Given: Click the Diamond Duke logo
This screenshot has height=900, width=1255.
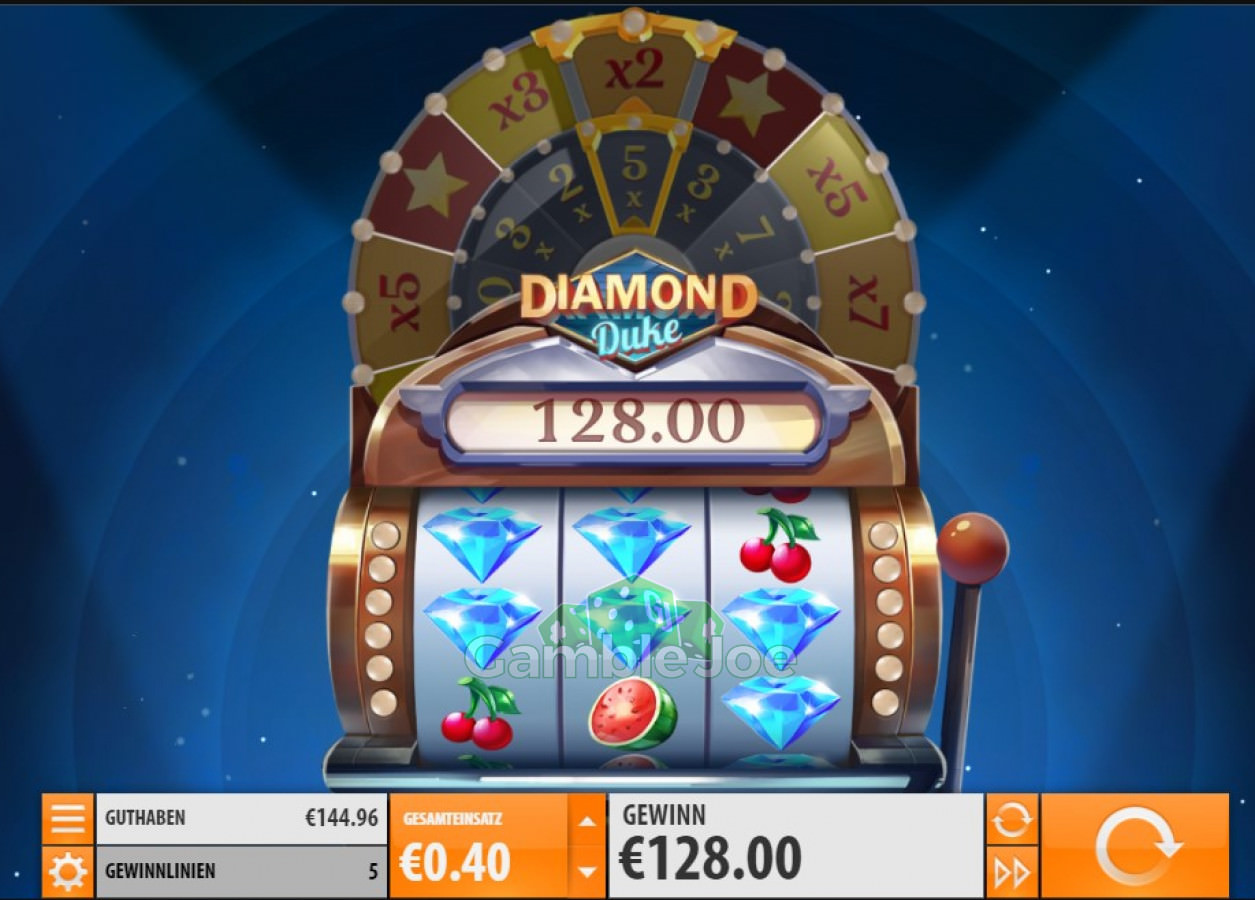Looking at the screenshot, I should tap(637, 312).
